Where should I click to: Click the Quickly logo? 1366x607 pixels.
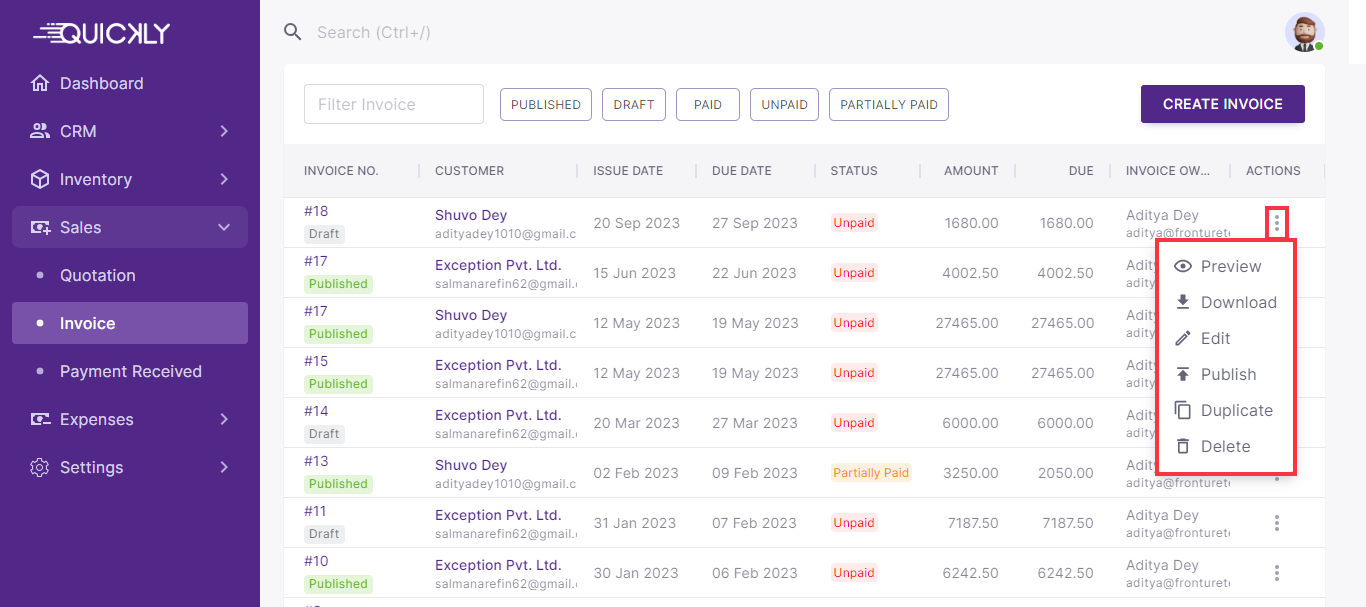click(102, 33)
